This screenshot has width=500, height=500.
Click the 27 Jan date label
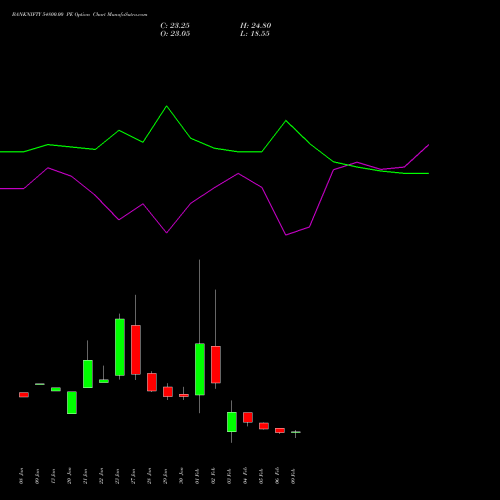tap(134, 476)
